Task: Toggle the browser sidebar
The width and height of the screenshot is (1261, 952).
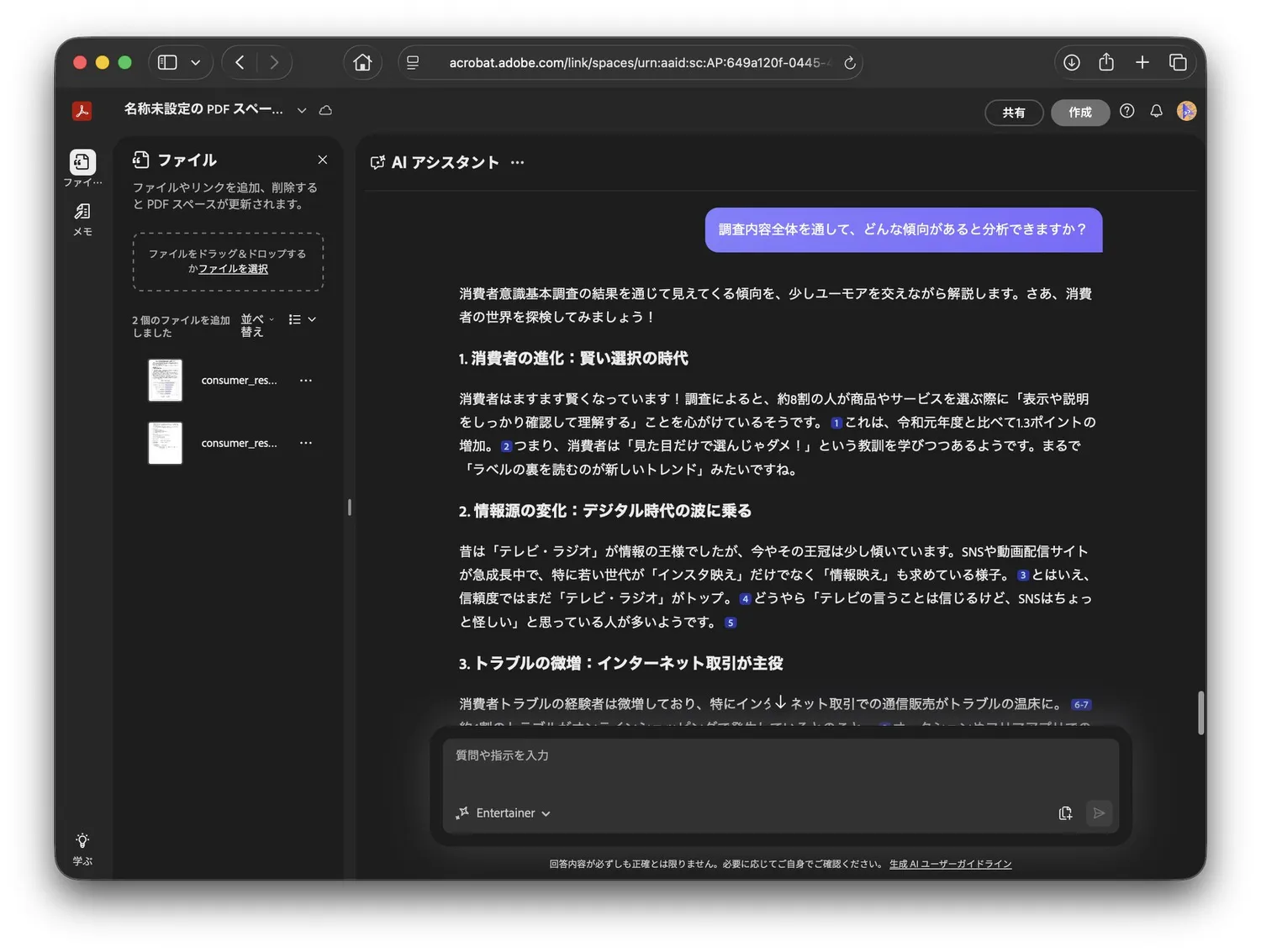Action: click(x=168, y=62)
